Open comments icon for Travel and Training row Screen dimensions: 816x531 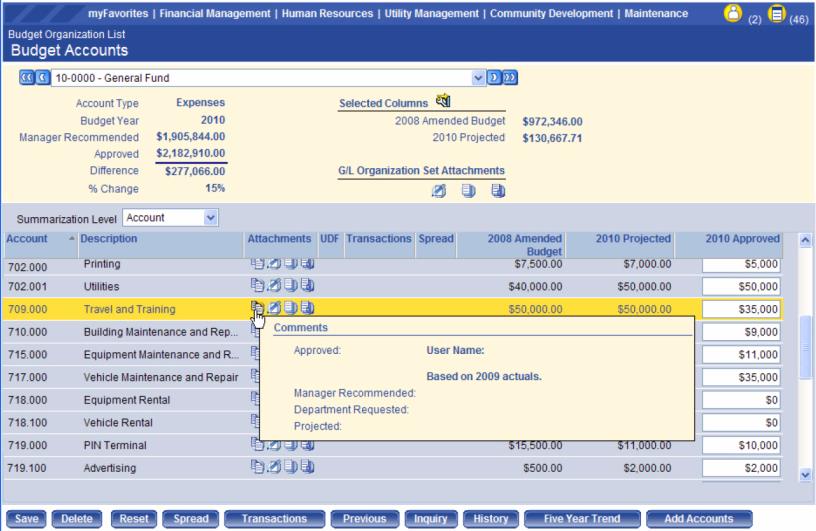point(257,309)
